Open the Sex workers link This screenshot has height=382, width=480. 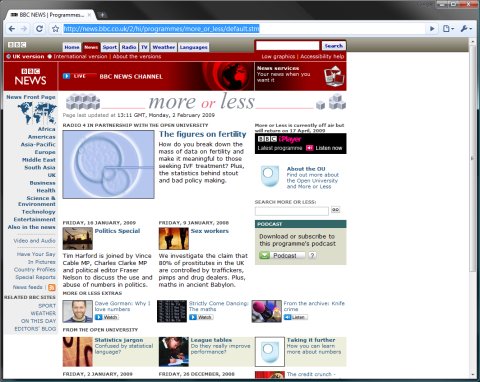210,231
